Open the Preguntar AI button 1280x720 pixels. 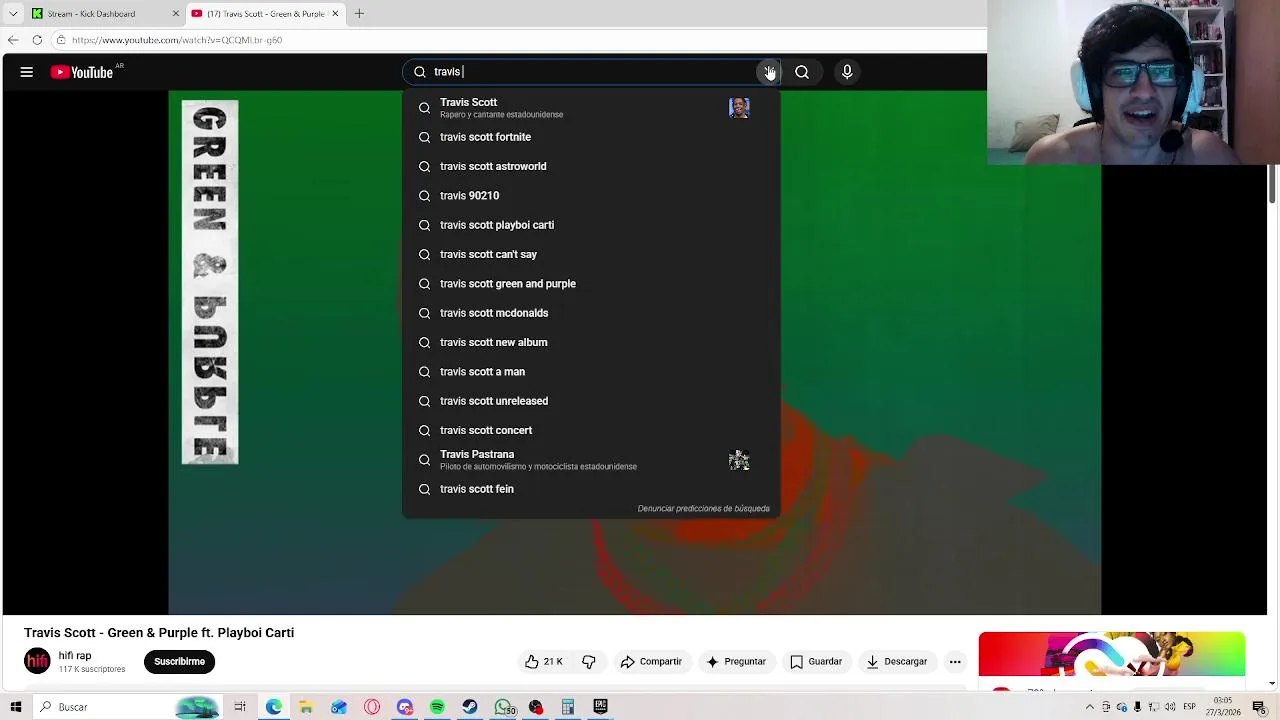point(736,661)
